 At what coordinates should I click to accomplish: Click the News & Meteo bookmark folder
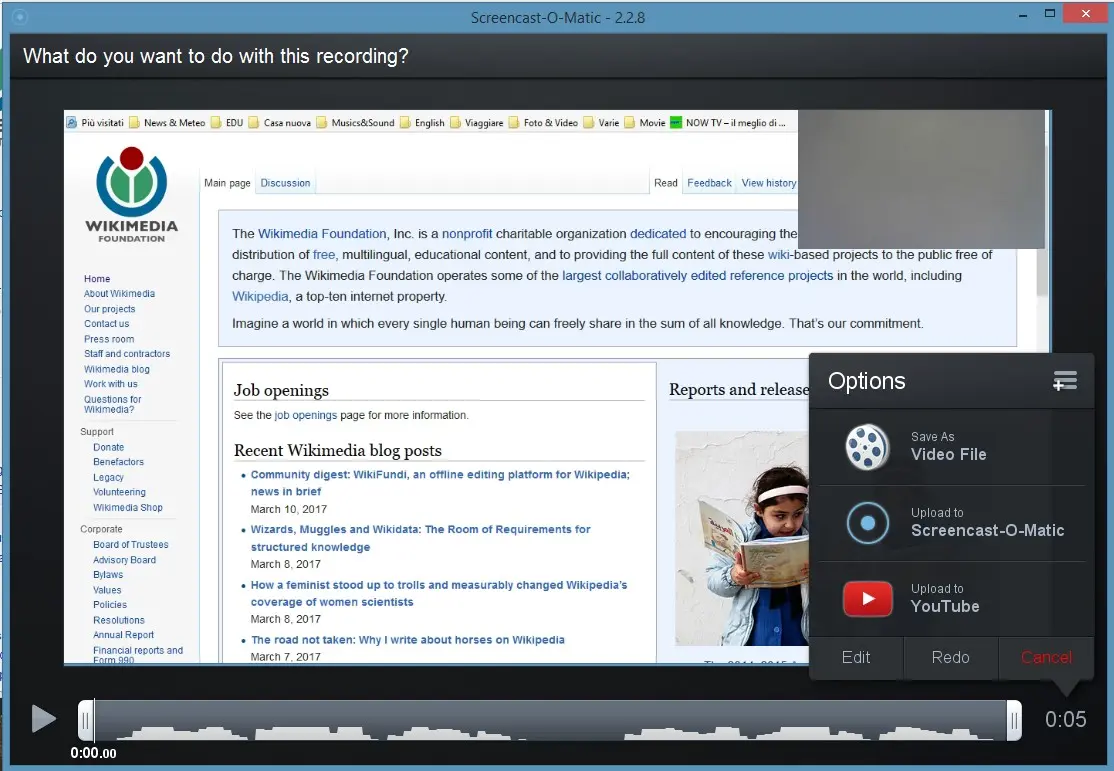167,122
